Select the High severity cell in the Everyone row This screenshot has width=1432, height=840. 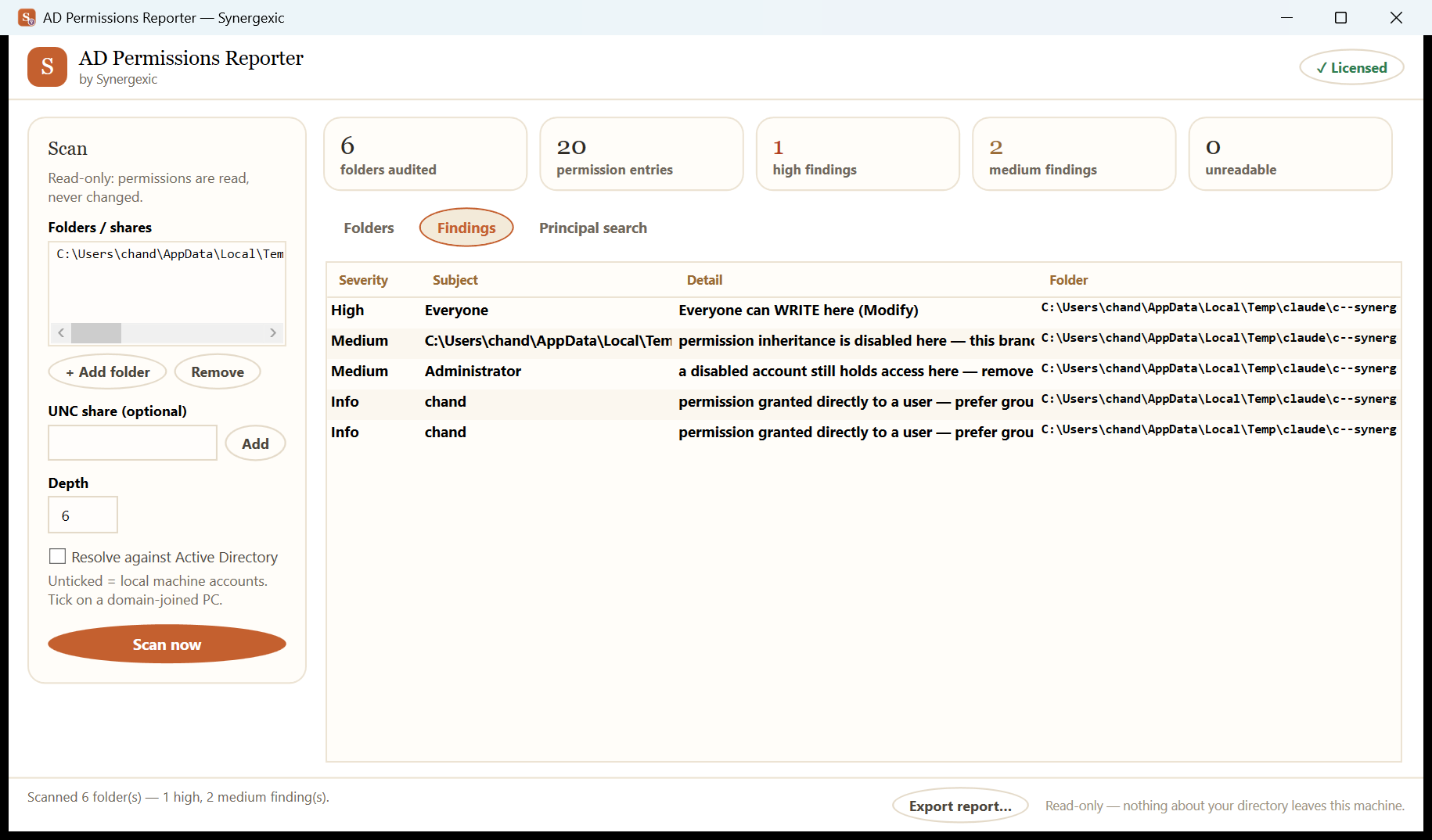pyautogui.click(x=347, y=311)
